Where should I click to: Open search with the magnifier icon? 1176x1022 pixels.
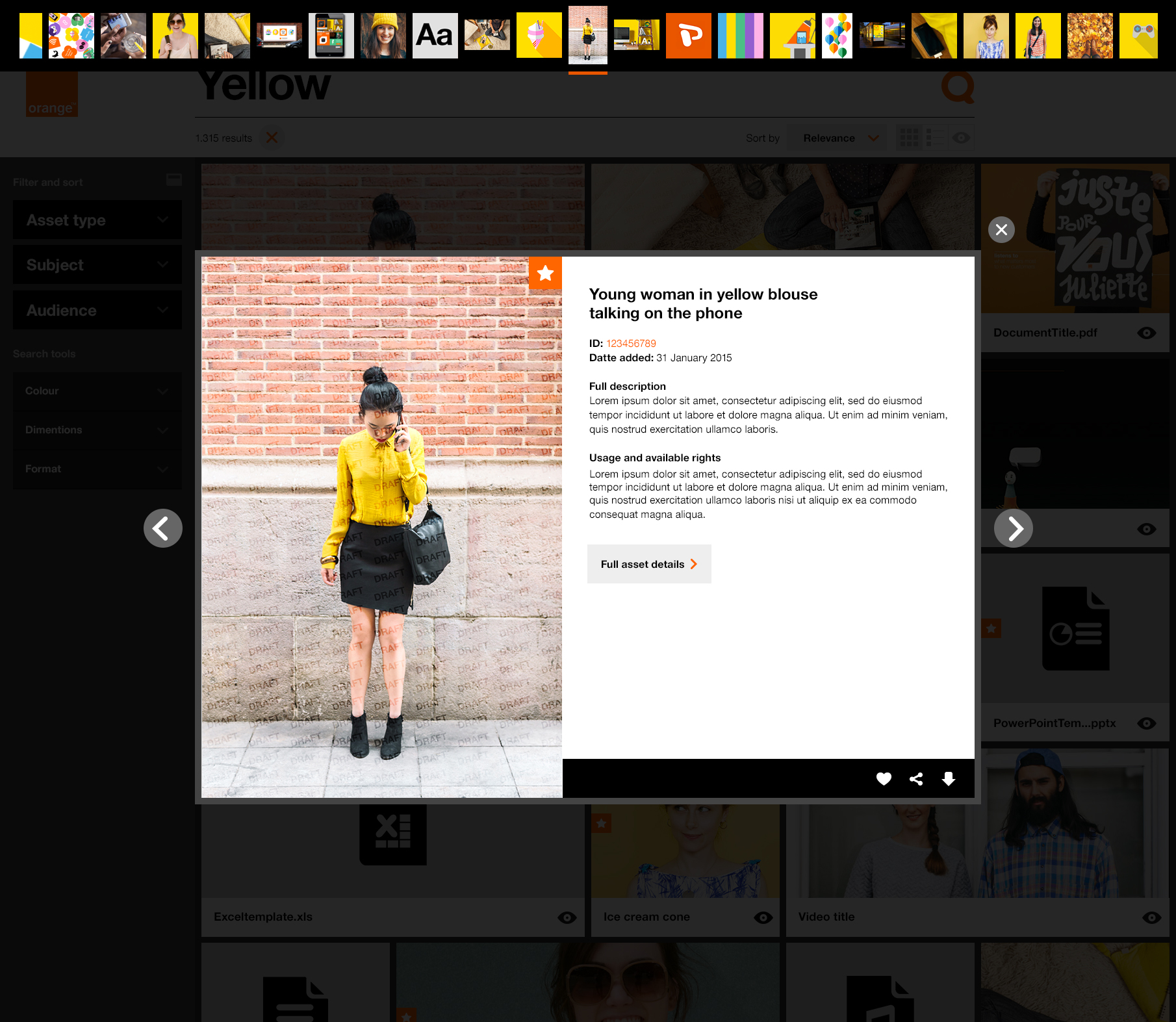coord(958,86)
